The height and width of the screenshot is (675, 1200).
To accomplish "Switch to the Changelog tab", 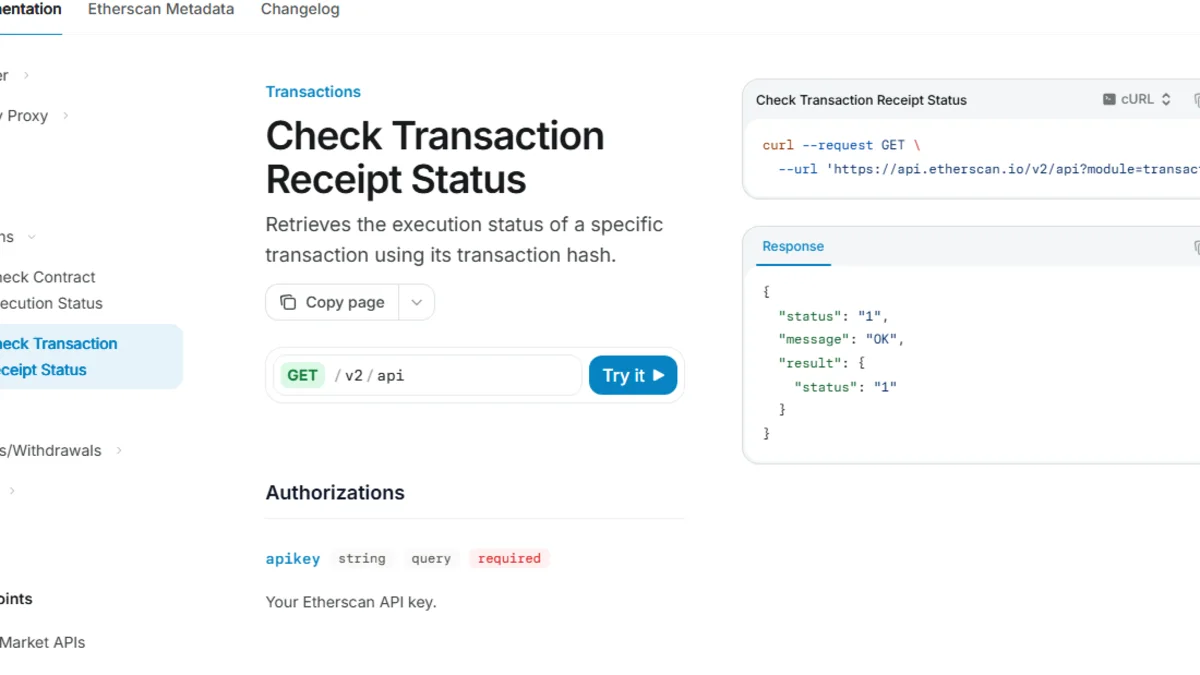I will click(300, 9).
